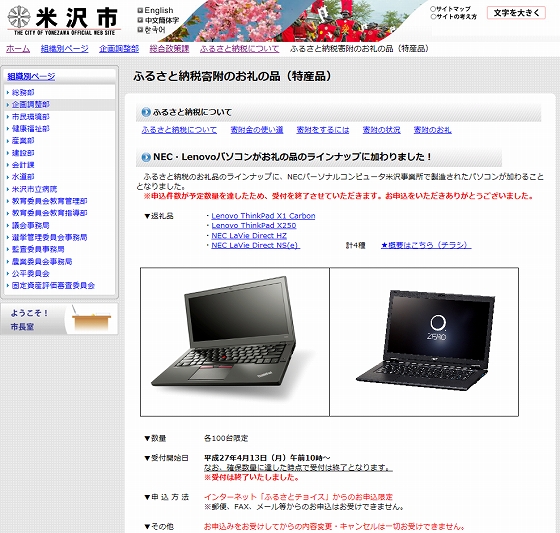Select 総務部 in sidebar
Image resolution: width=560 pixels, height=533 pixels.
tap(23, 93)
